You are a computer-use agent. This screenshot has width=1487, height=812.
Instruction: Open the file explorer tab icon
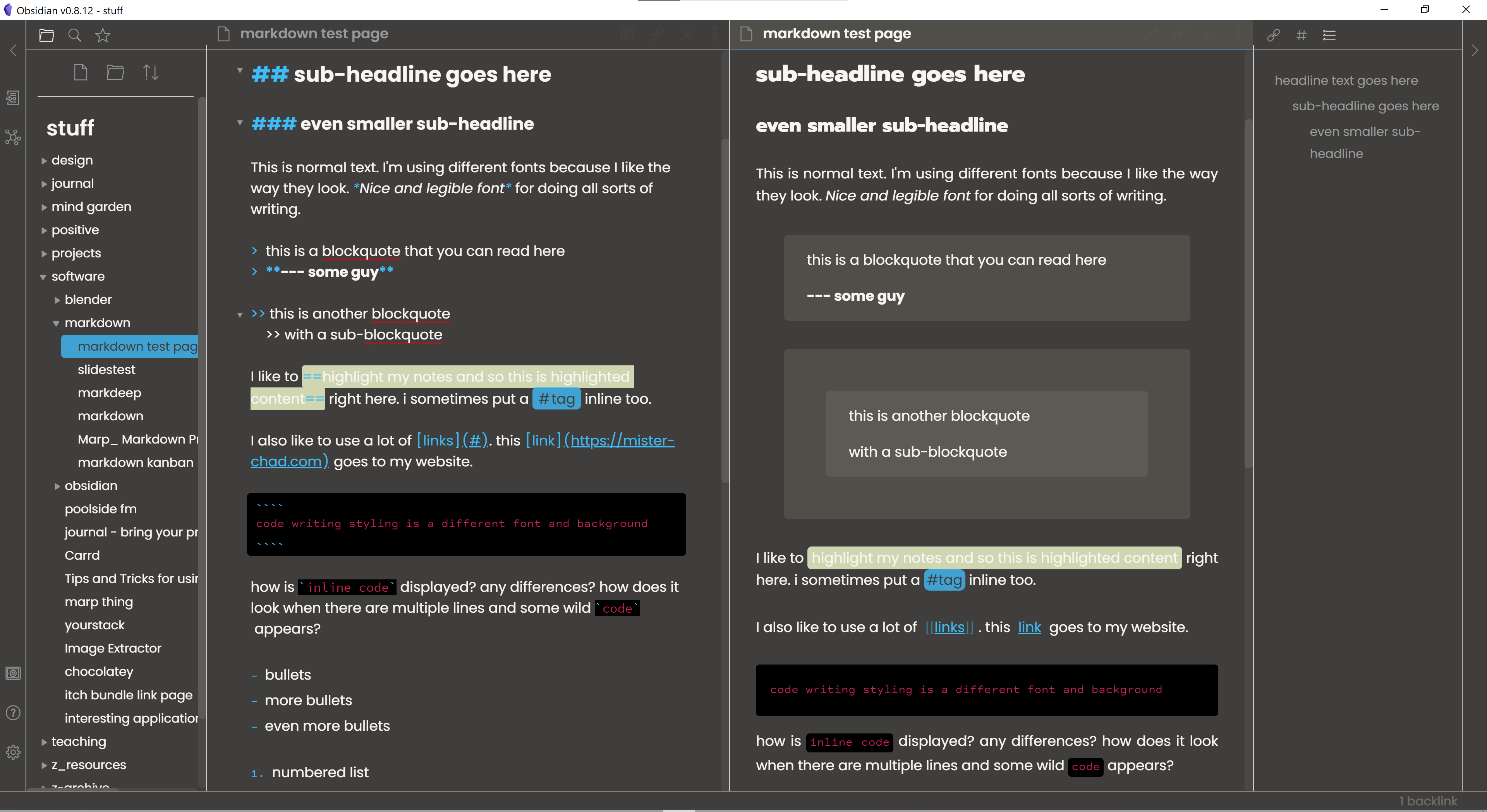47,35
